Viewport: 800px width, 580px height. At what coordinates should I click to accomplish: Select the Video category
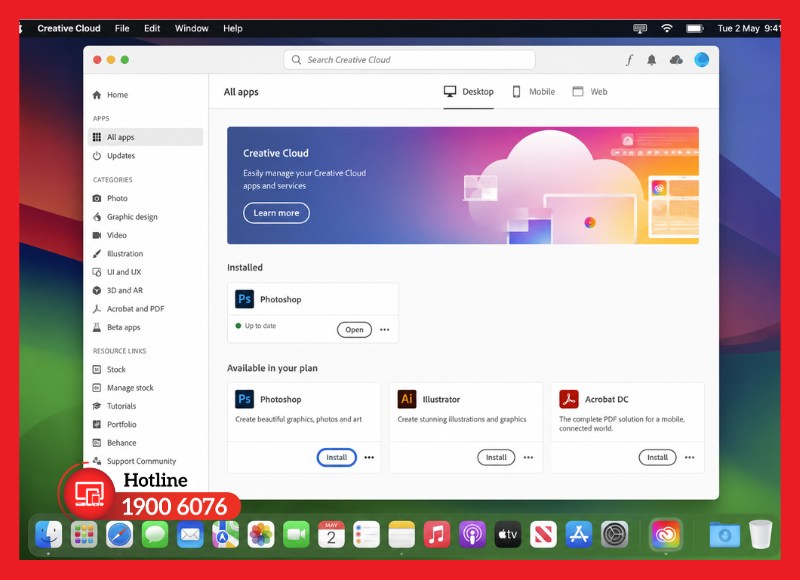tap(109, 235)
